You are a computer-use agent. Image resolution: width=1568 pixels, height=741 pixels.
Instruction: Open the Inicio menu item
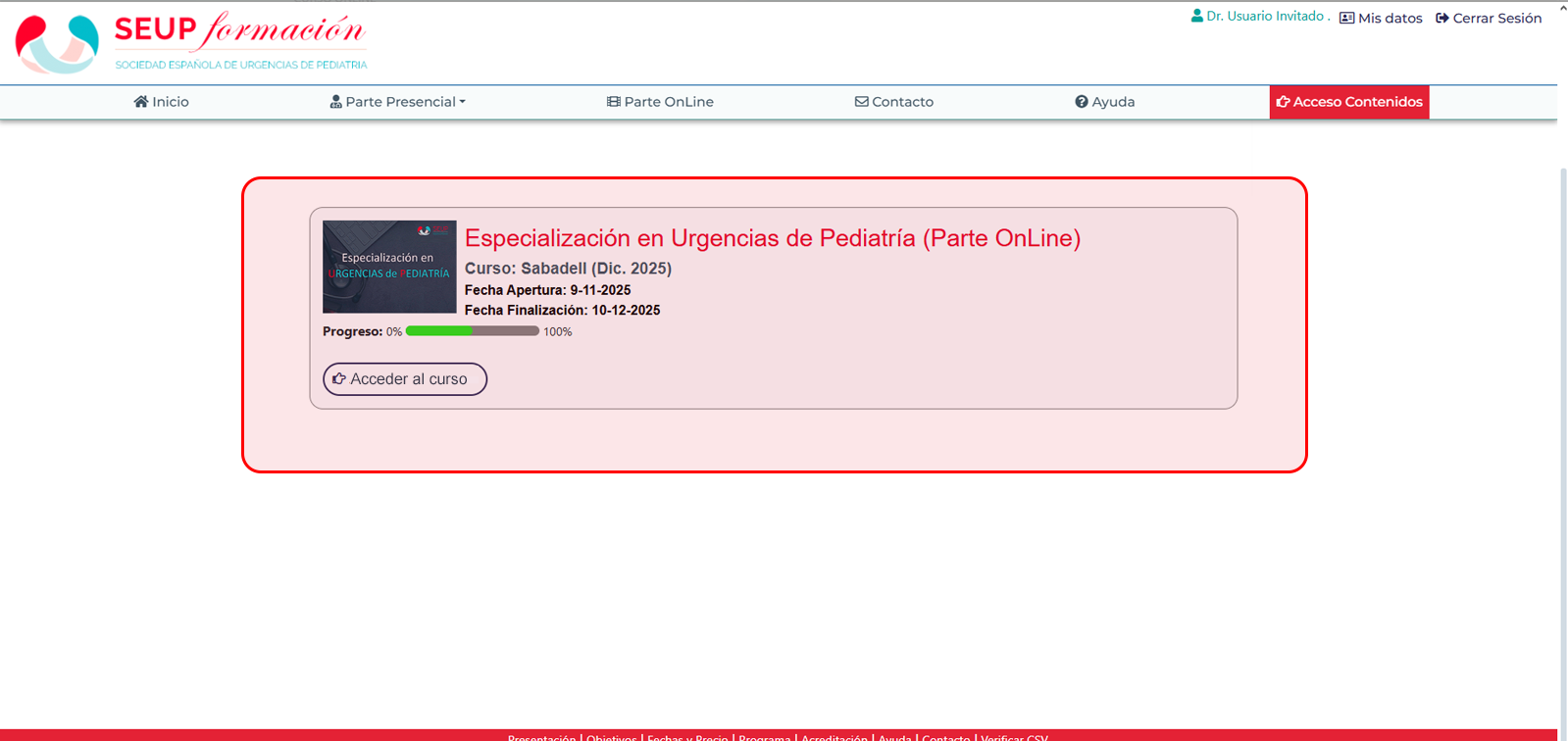[x=171, y=102]
